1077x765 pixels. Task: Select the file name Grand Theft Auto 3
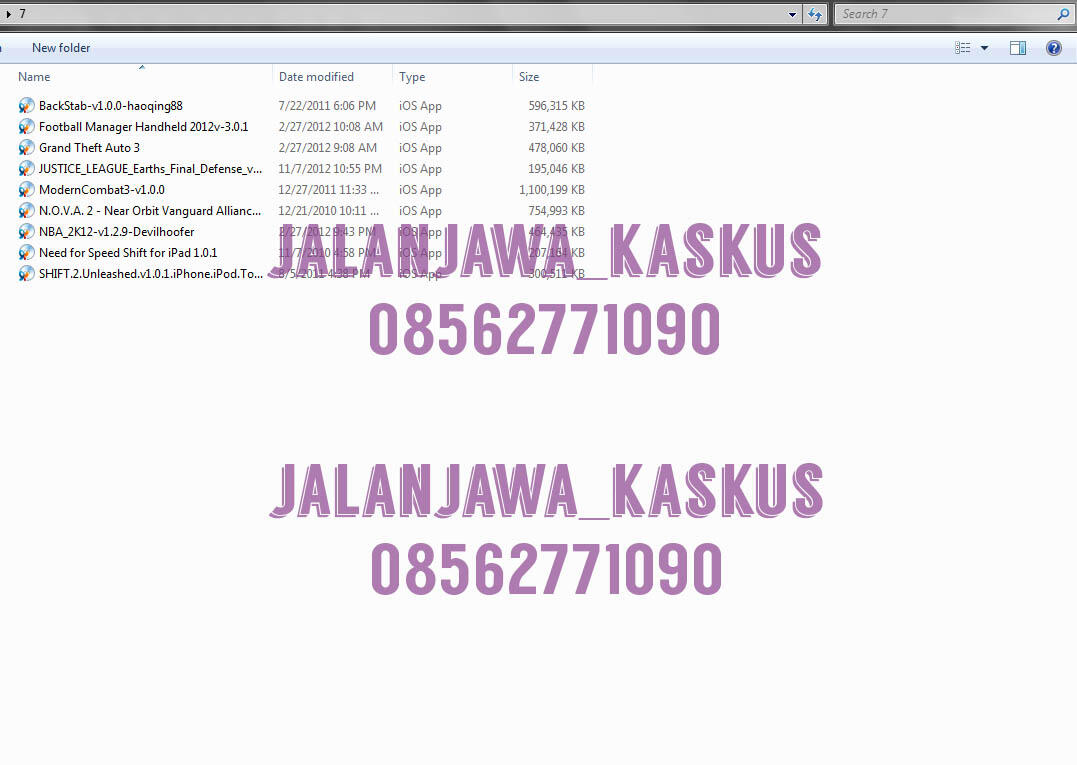pos(89,148)
